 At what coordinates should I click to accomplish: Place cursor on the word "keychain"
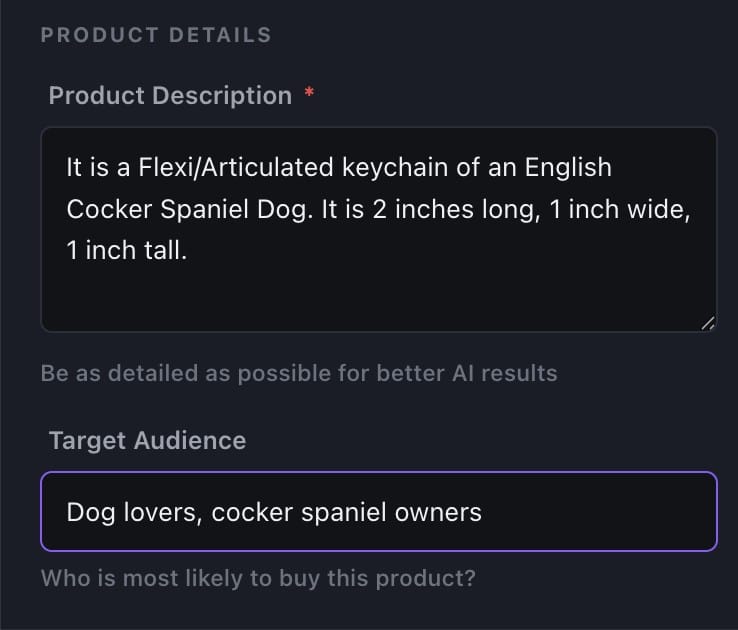pyautogui.click(x=398, y=167)
